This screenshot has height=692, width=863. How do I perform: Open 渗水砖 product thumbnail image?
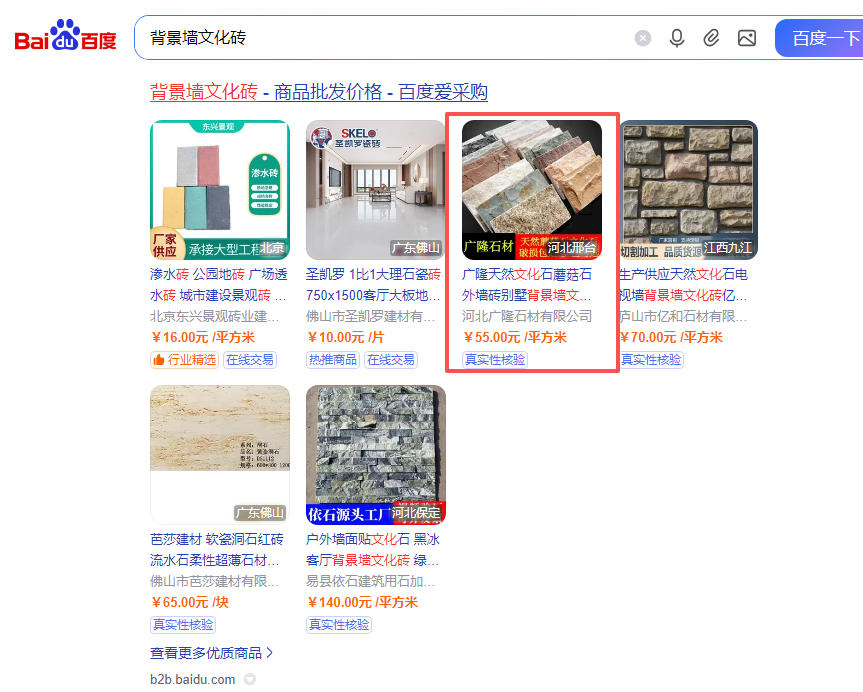[x=219, y=190]
